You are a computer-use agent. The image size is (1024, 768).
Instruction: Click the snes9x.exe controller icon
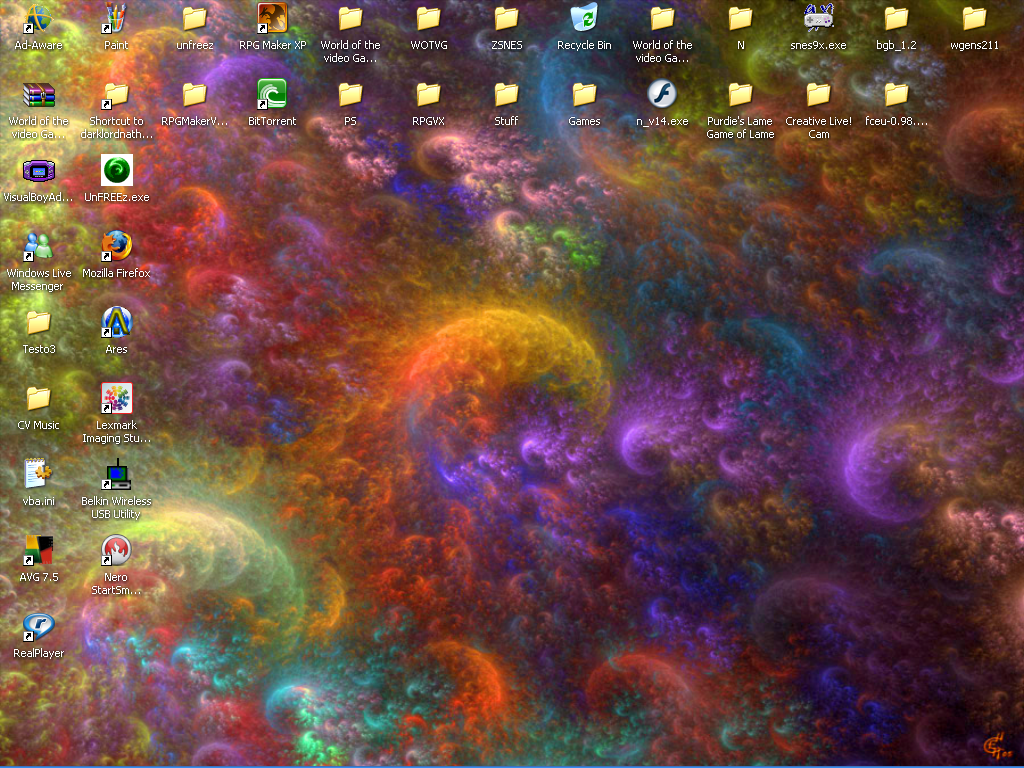coord(818,18)
